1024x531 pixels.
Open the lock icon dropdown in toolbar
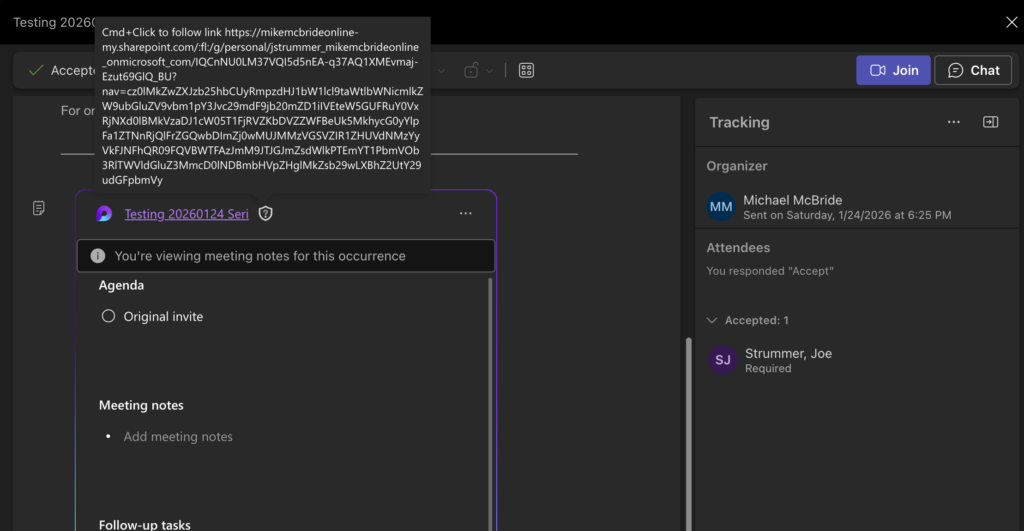point(477,70)
